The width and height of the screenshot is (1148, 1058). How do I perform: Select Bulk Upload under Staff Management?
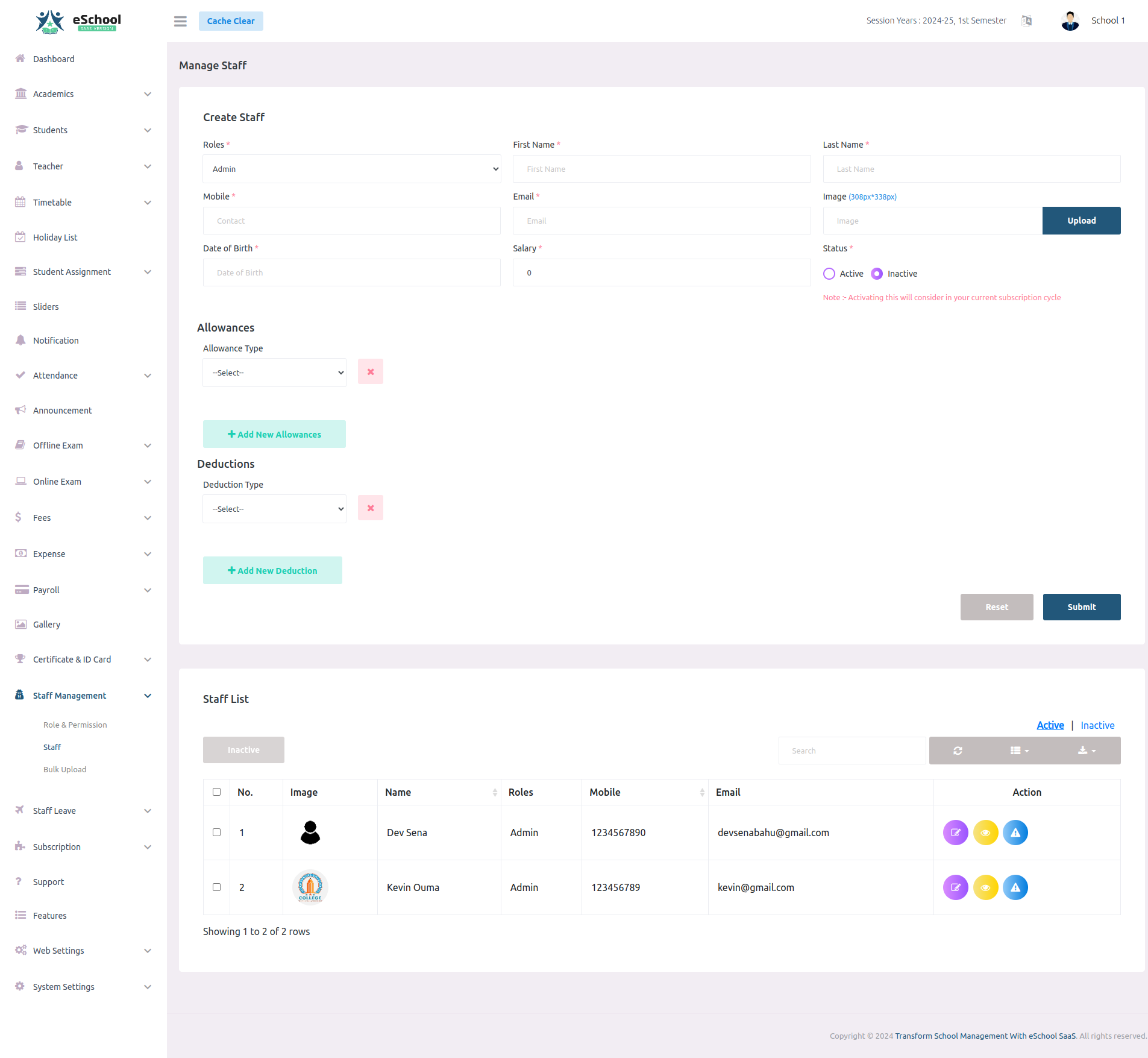click(x=64, y=769)
